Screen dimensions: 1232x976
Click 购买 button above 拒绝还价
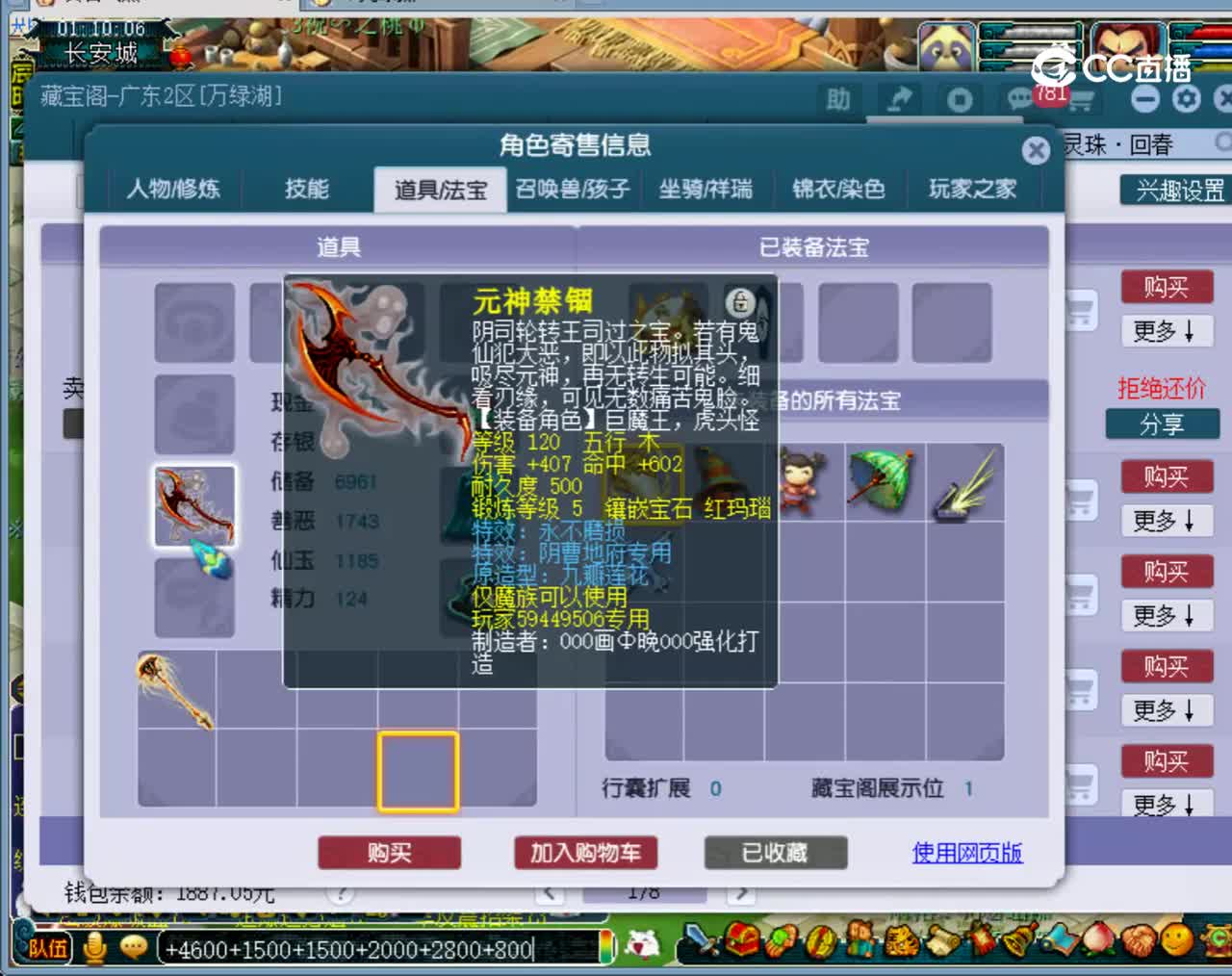click(x=1166, y=287)
